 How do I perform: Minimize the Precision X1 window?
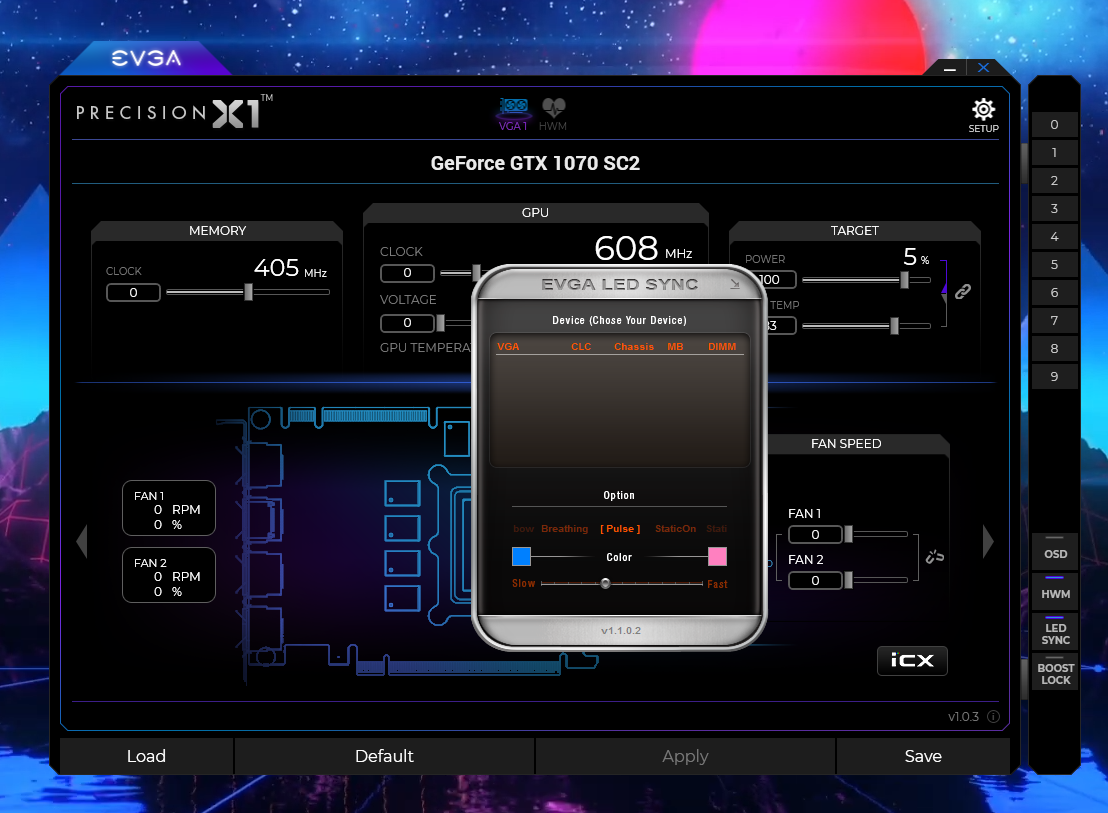point(950,69)
